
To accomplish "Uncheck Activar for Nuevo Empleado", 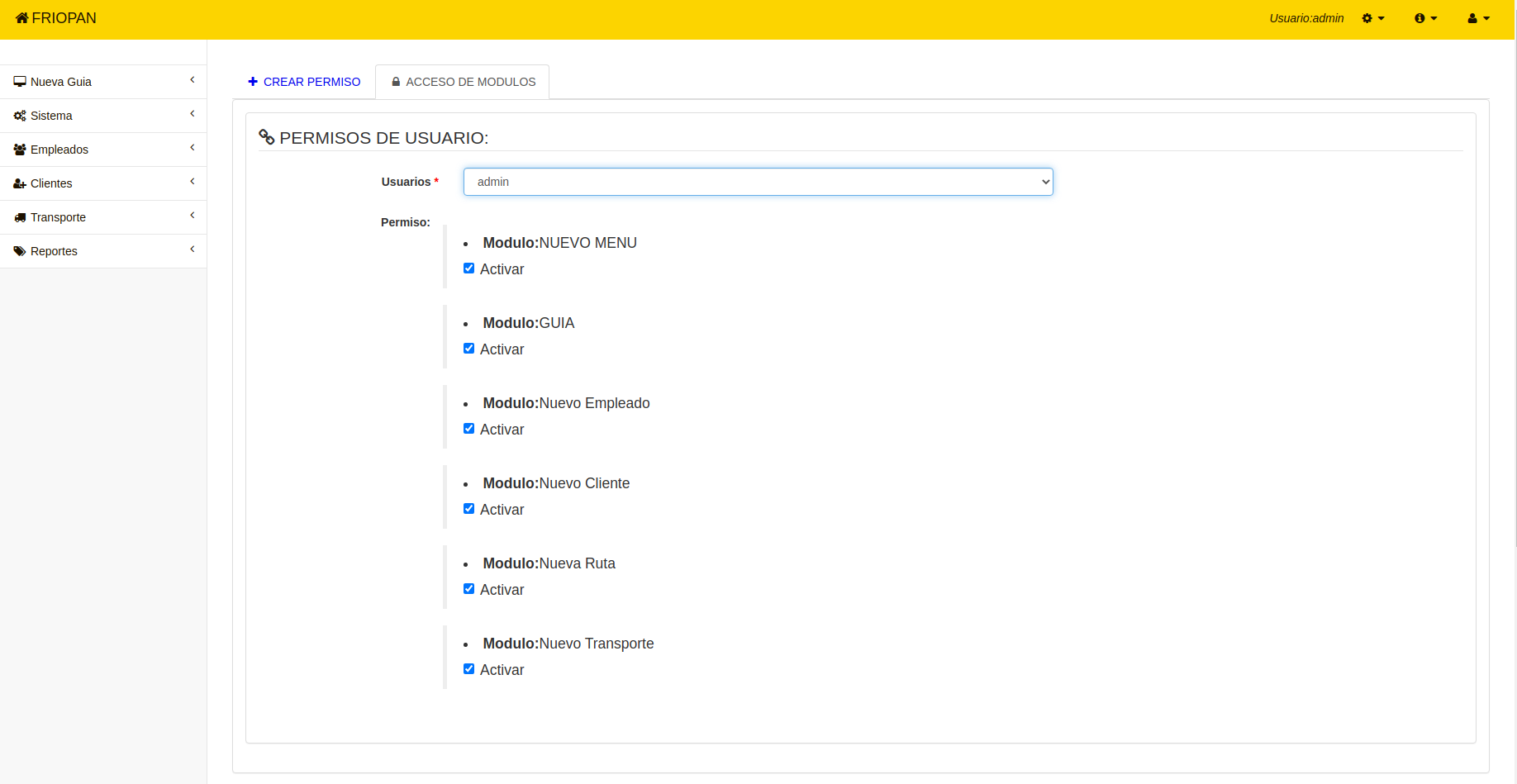I will [x=468, y=429].
